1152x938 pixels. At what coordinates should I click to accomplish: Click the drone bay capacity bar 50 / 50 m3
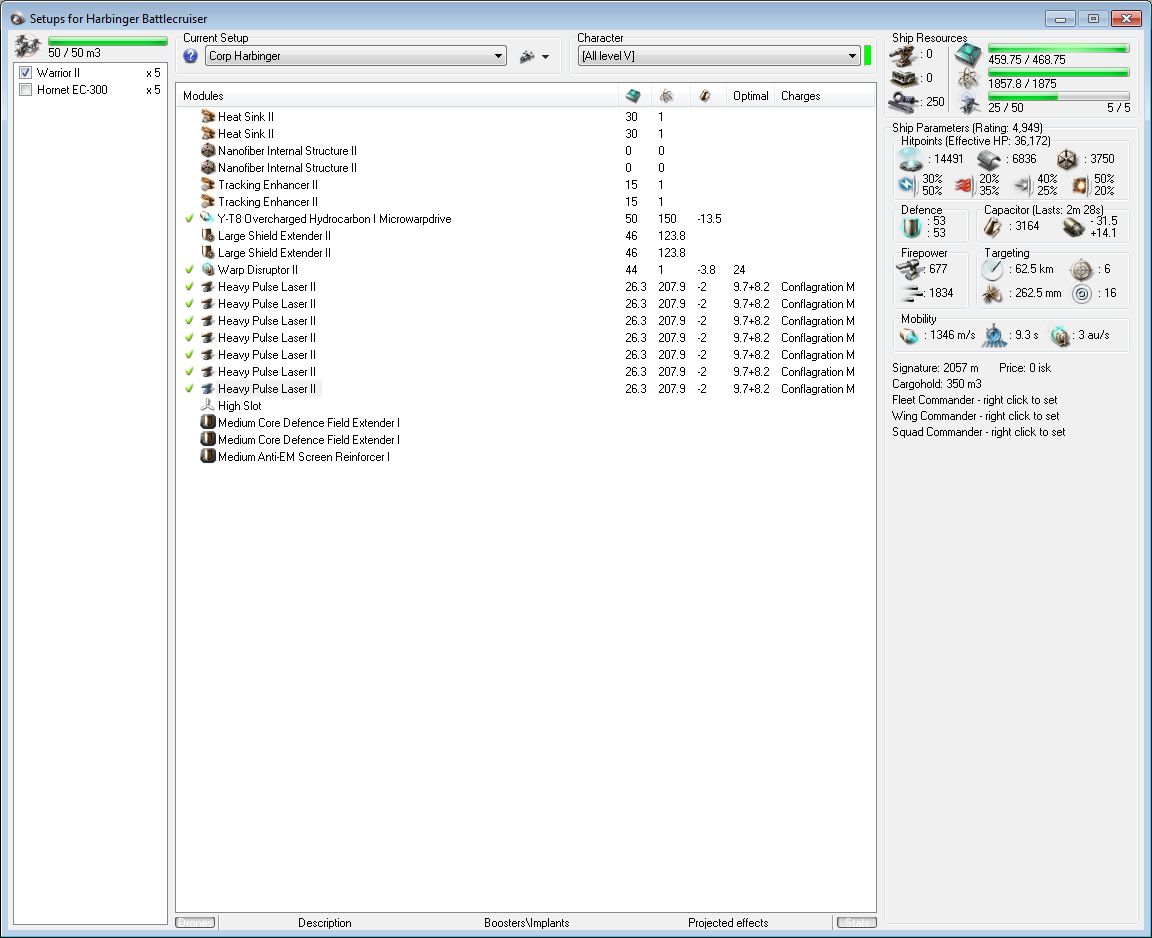tap(107, 42)
